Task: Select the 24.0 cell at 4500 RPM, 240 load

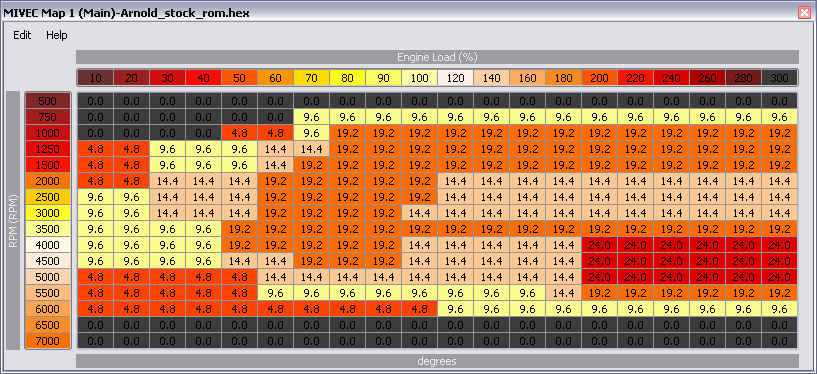Action: click(x=671, y=261)
